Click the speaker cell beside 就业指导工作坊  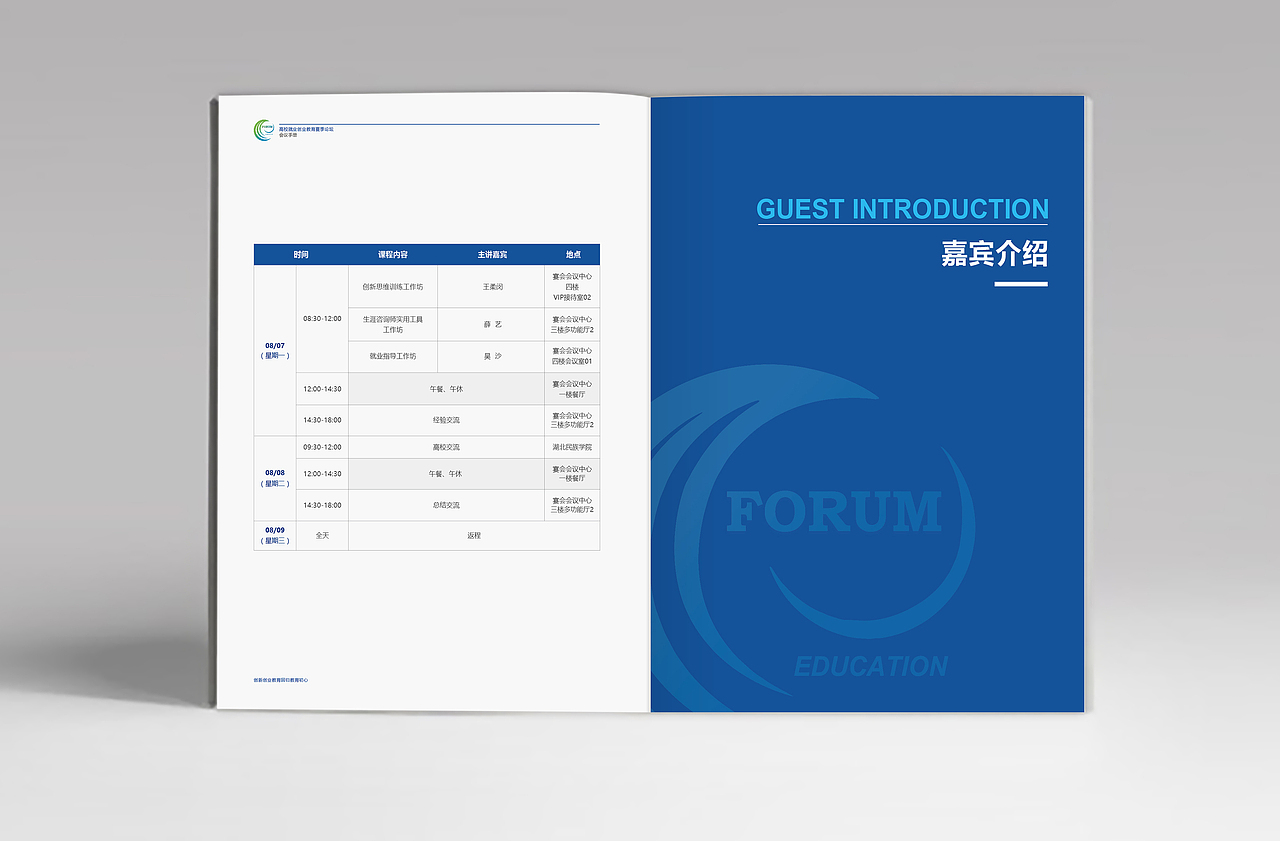tap(492, 356)
